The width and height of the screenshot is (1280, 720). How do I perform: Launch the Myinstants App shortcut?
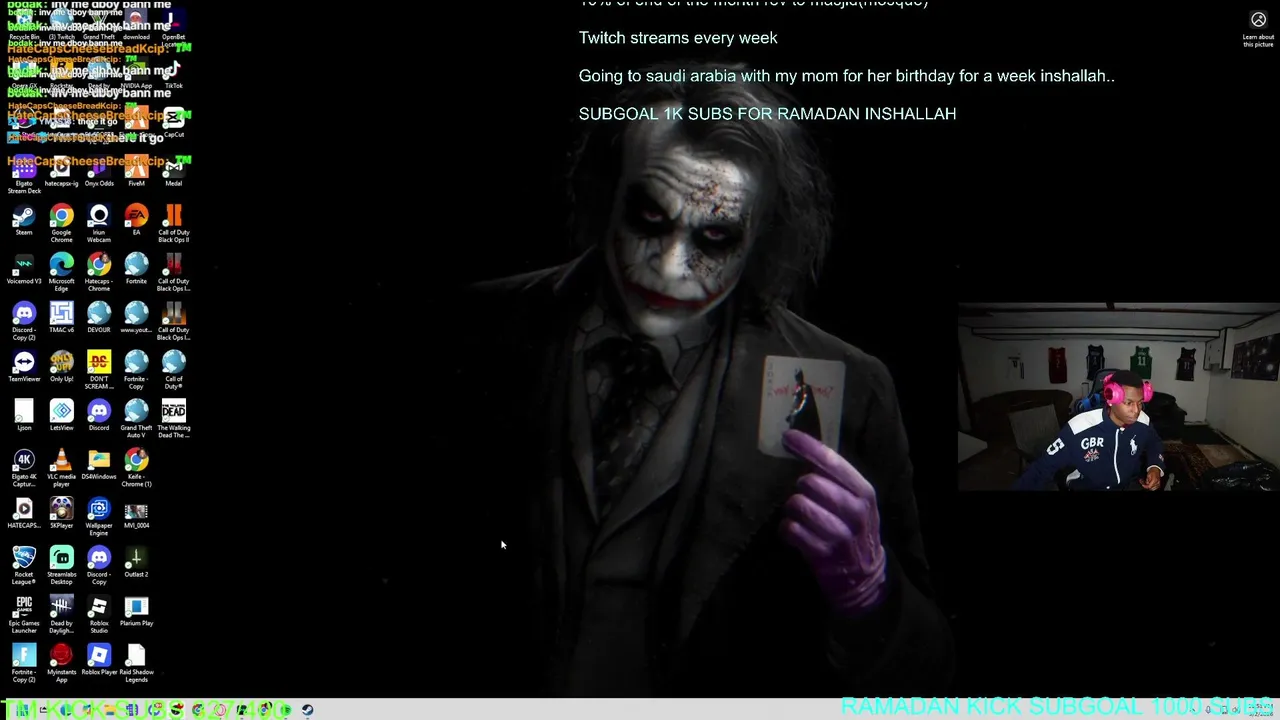(62, 664)
